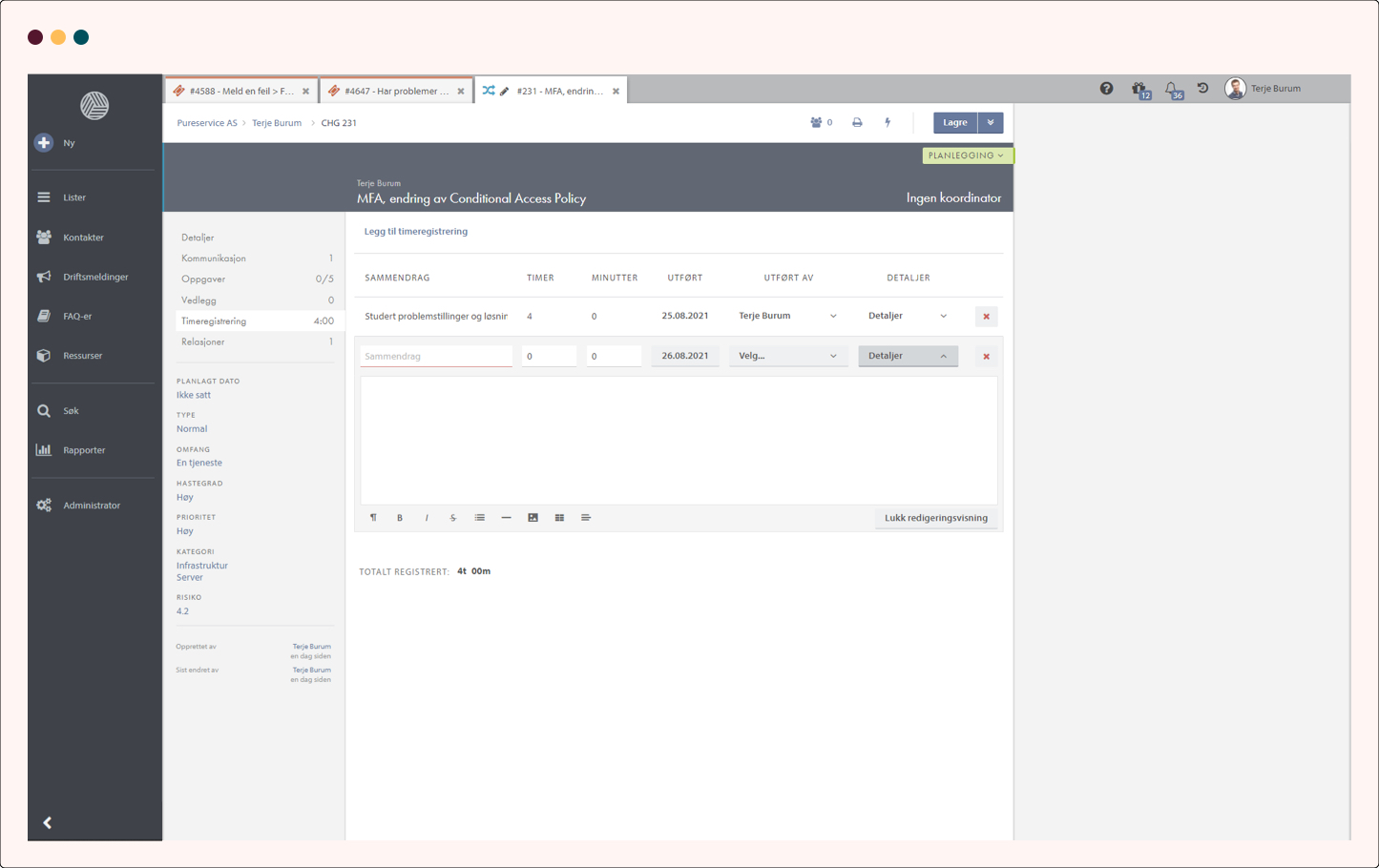Screen dimensions: 1379x868
Task: Click the lightning bolt quick actions icon
Action: tap(888, 123)
